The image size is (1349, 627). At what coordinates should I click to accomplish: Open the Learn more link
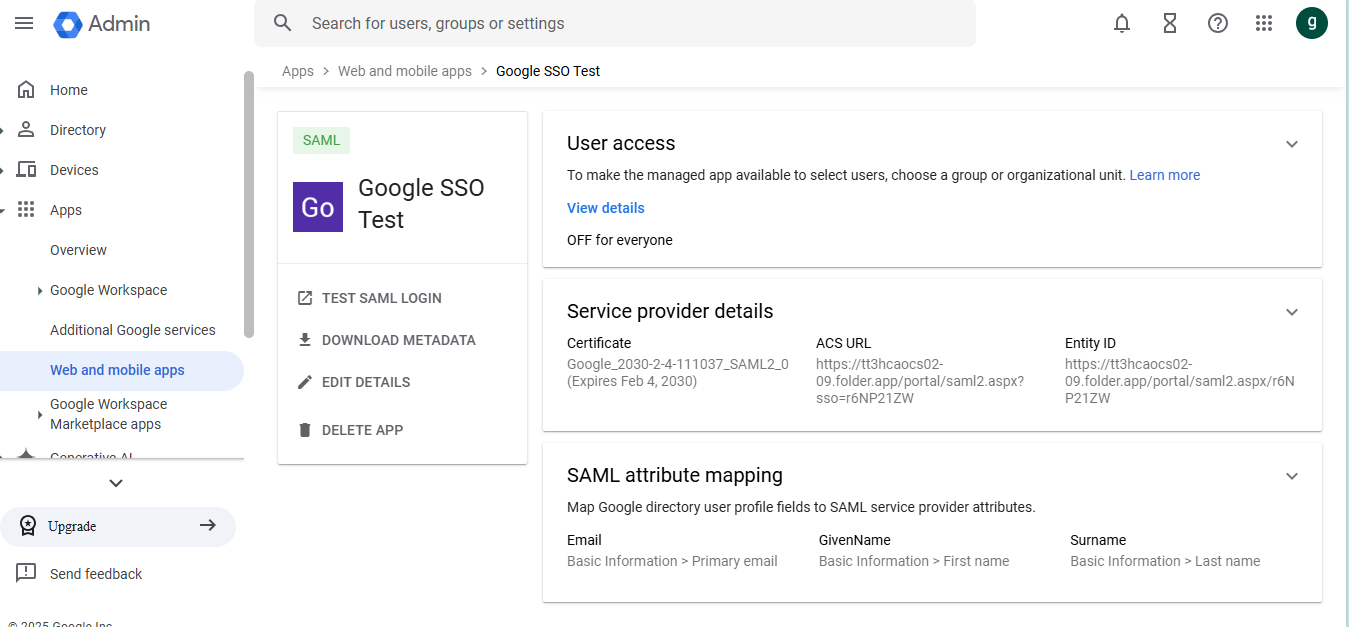(x=1165, y=175)
